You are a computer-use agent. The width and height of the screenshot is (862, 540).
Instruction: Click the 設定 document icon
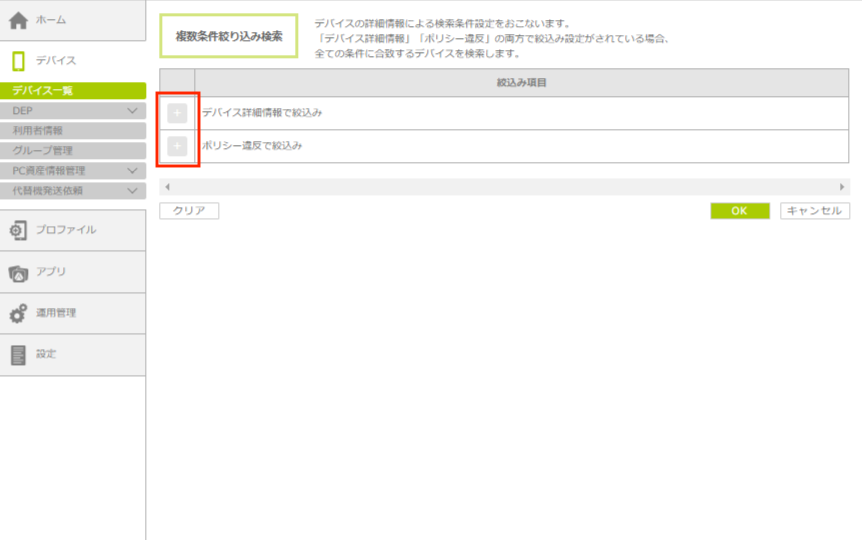(x=18, y=354)
